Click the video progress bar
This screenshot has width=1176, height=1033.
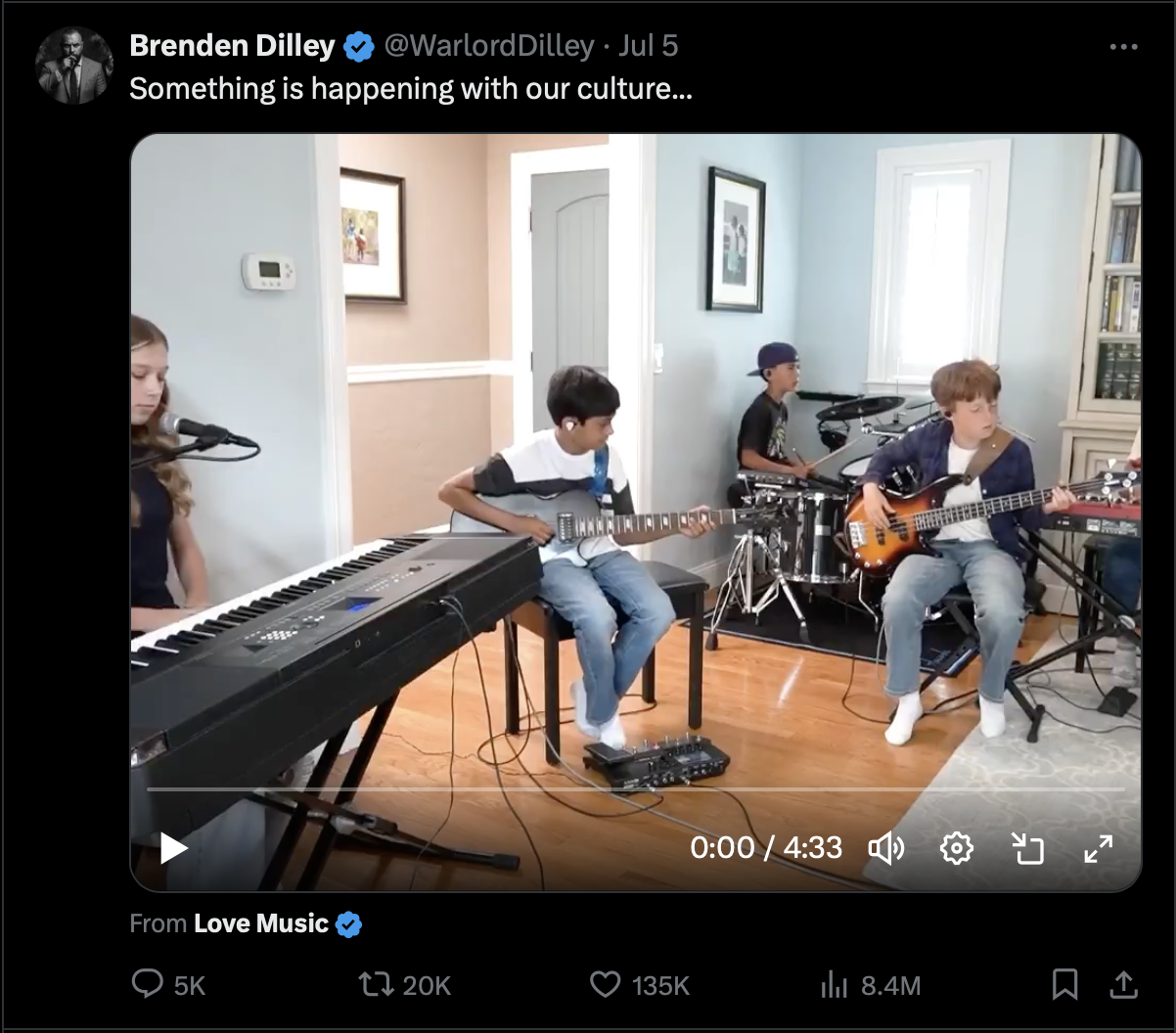pyautogui.click(x=636, y=788)
